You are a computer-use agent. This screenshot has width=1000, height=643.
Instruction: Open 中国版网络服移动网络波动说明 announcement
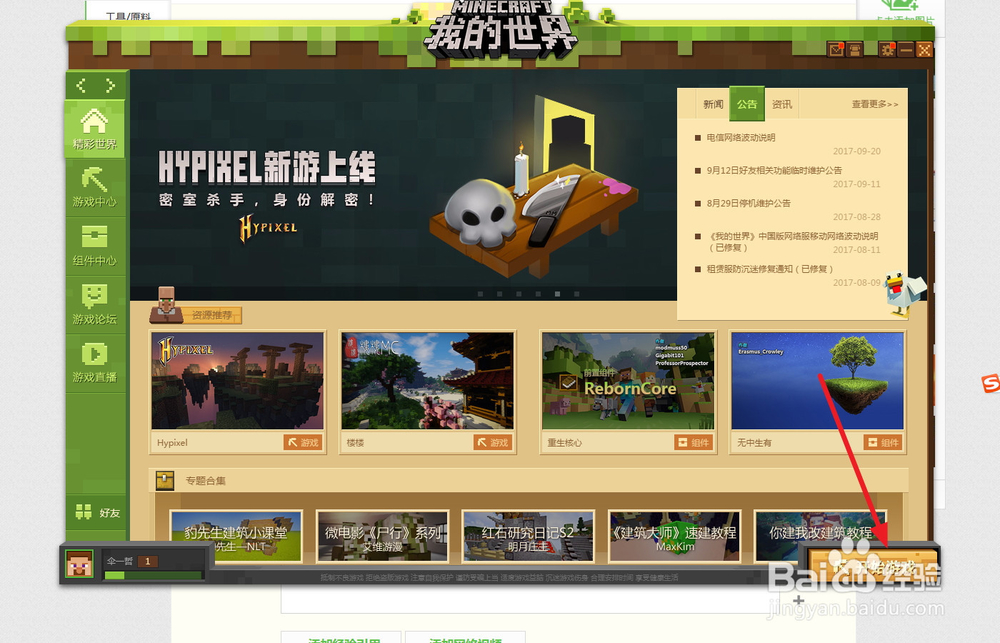[793, 241]
